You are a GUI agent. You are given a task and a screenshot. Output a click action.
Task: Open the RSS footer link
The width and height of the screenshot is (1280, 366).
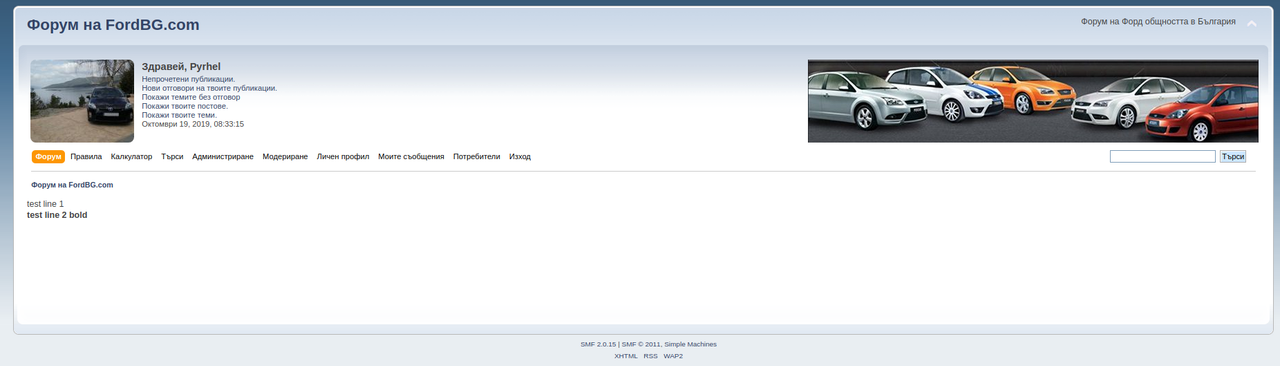651,356
